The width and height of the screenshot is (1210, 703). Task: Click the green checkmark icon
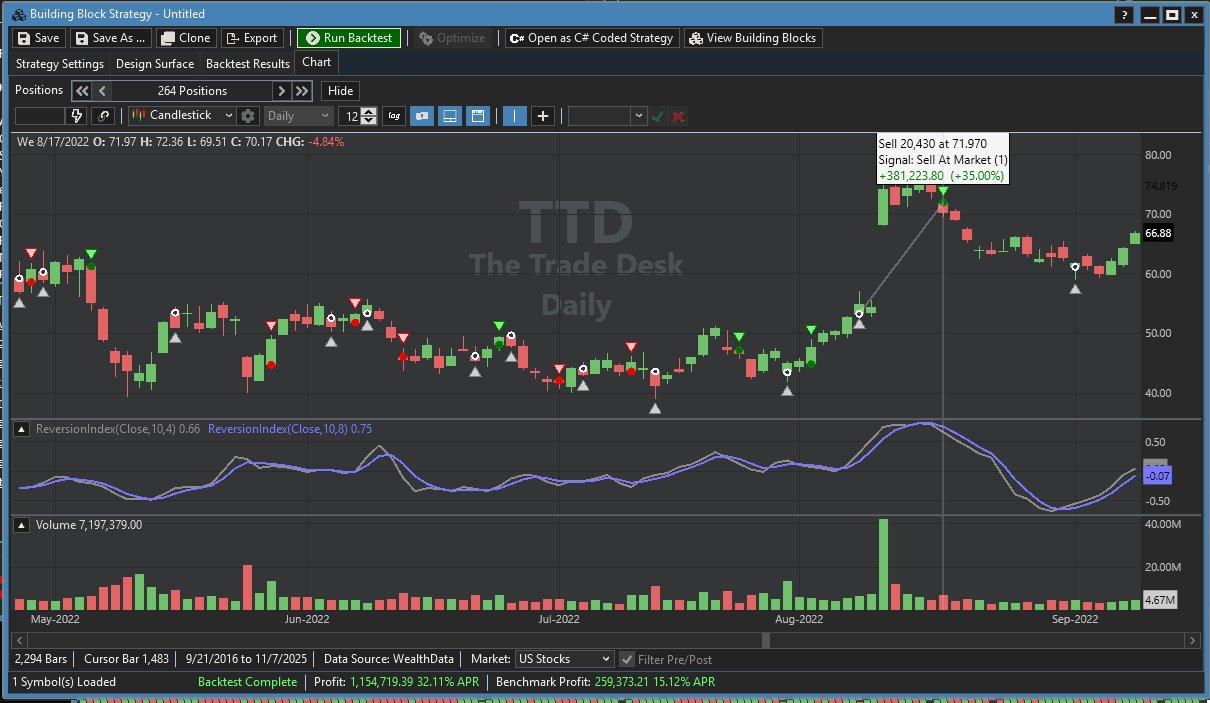coord(657,116)
